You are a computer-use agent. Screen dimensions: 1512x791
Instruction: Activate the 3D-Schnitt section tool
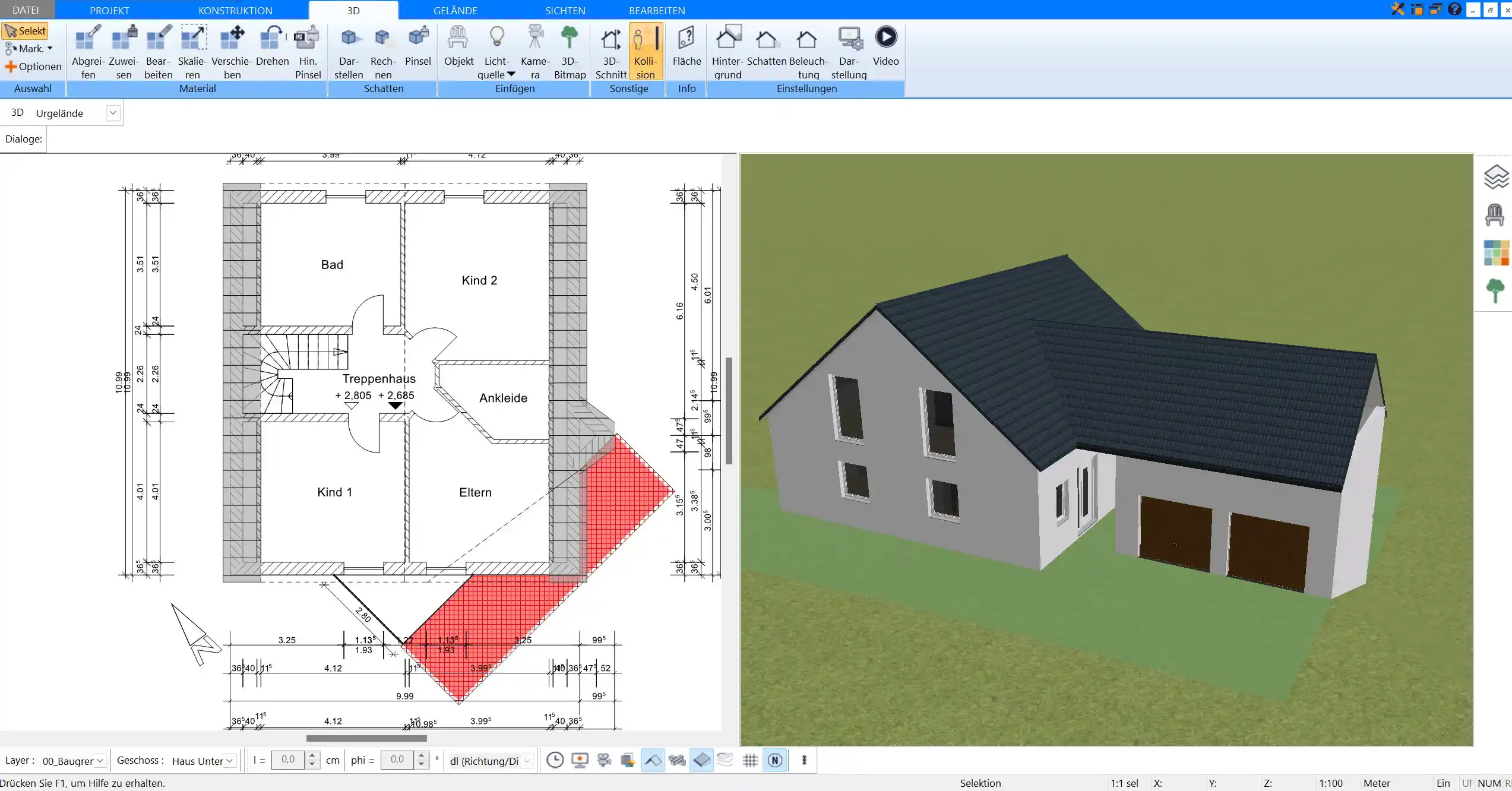click(x=611, y=52)
